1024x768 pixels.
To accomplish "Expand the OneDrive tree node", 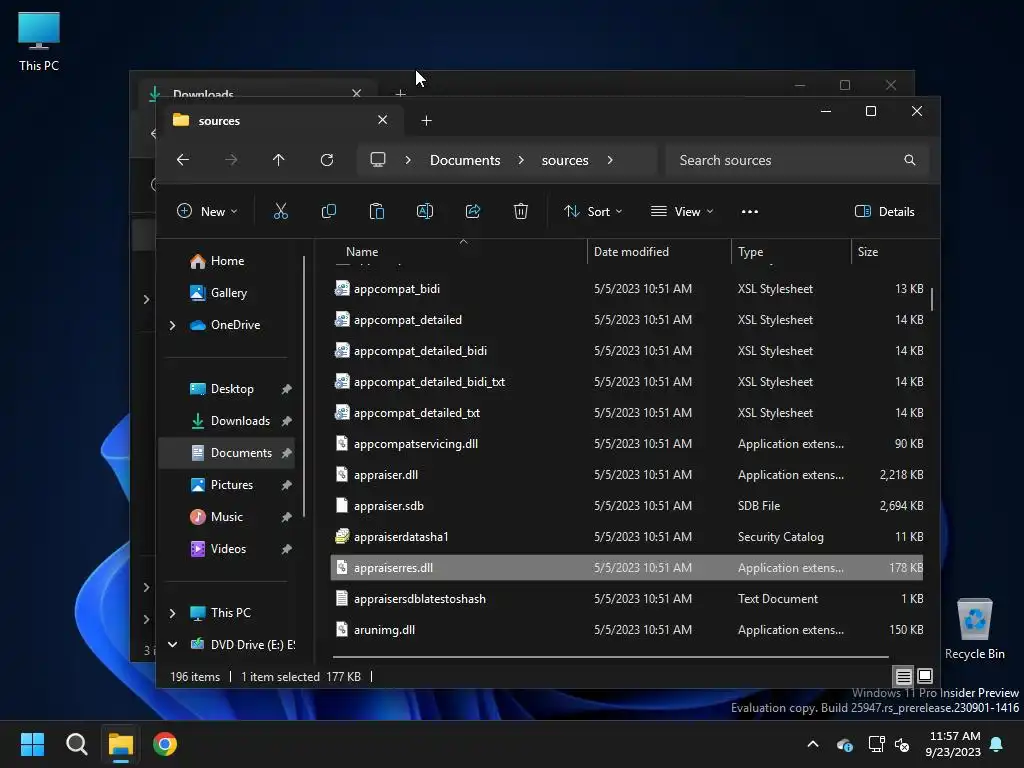I will pos(172,325).
